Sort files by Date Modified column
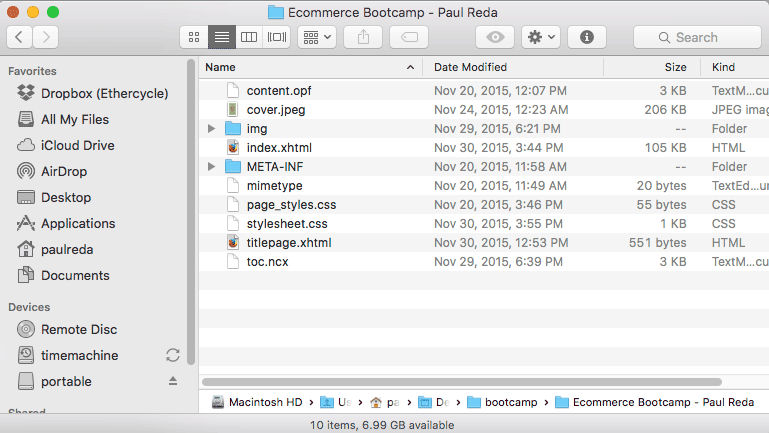 [x=470, y=67]
